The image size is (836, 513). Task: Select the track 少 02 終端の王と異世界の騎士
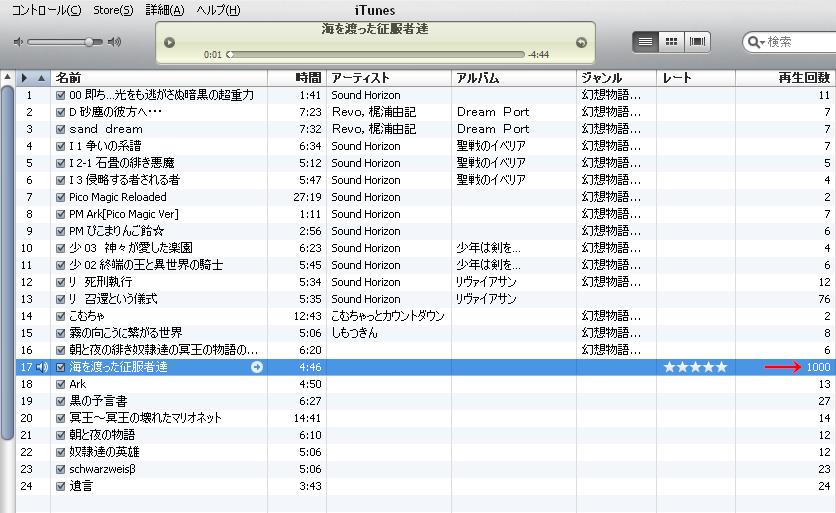click(146, 265)
